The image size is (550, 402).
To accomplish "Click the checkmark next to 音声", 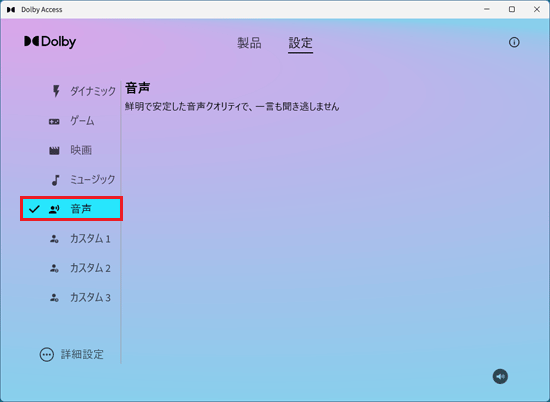I will (34, 209).
